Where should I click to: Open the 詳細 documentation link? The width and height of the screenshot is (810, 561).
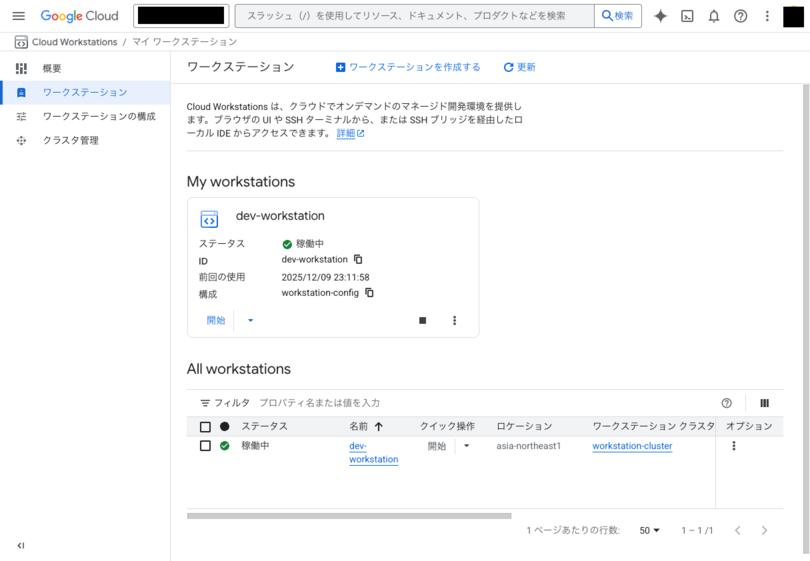(350, 133)
